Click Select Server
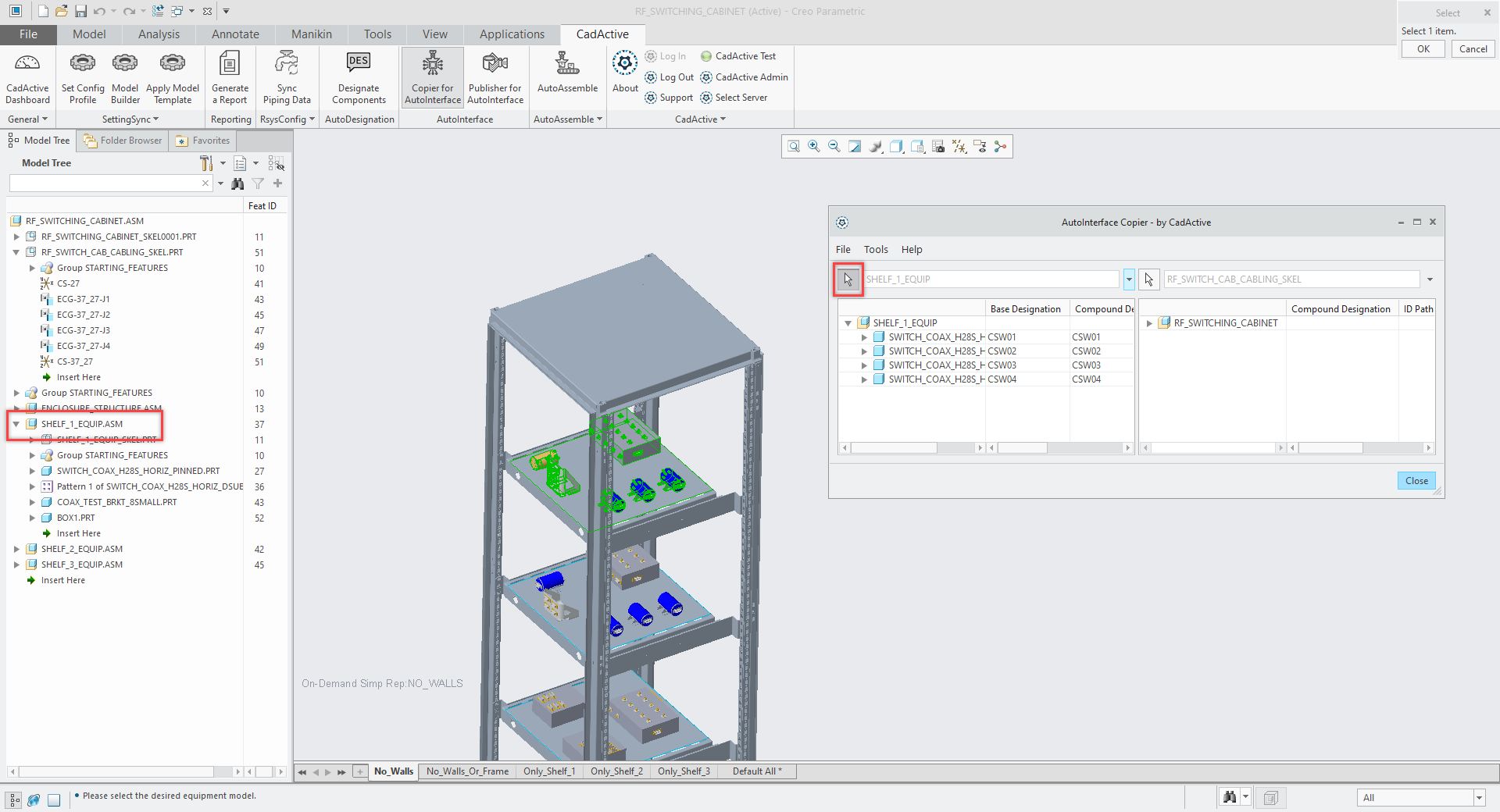The width and height of the screenshot is (1500, 812). [734, 98]
